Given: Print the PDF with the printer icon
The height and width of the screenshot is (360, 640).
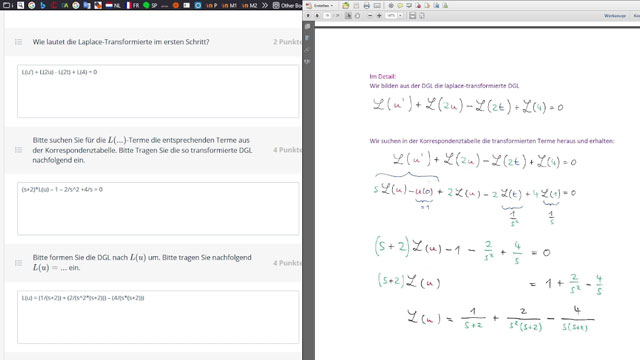Looking at the screenshot, I should tap(367, 5).
